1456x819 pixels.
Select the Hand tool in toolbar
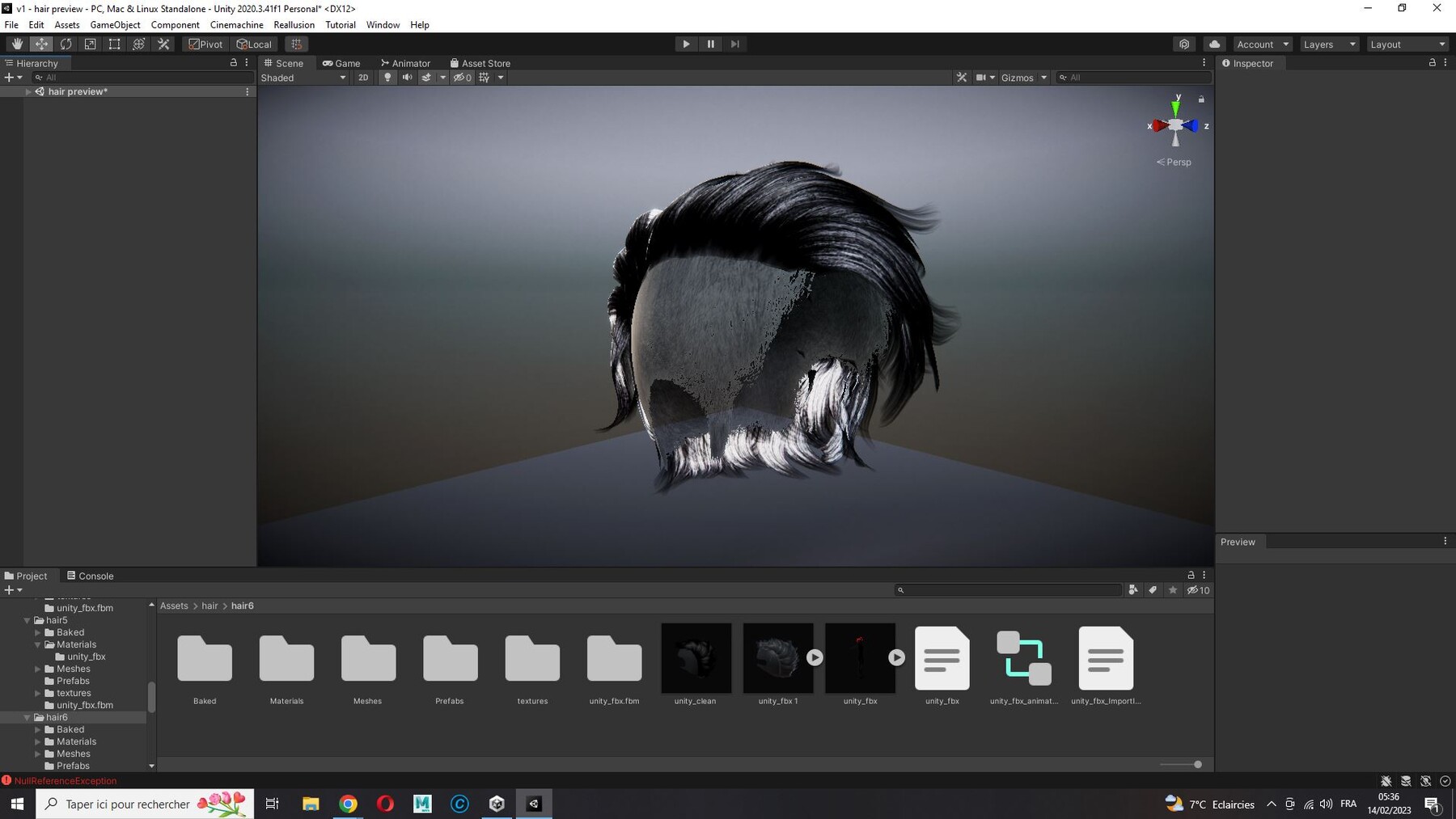(x=17, y=44)
